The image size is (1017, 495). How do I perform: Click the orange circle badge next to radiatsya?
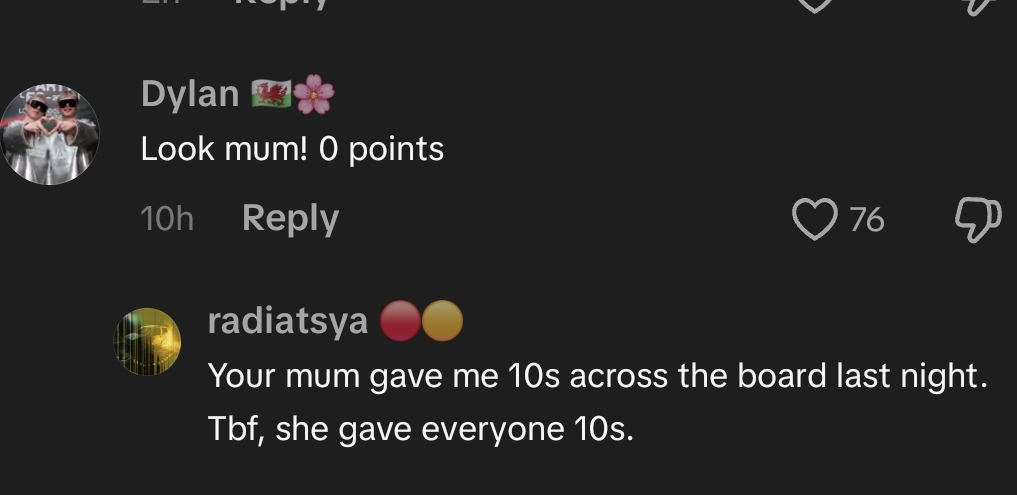tap(443, 322)
